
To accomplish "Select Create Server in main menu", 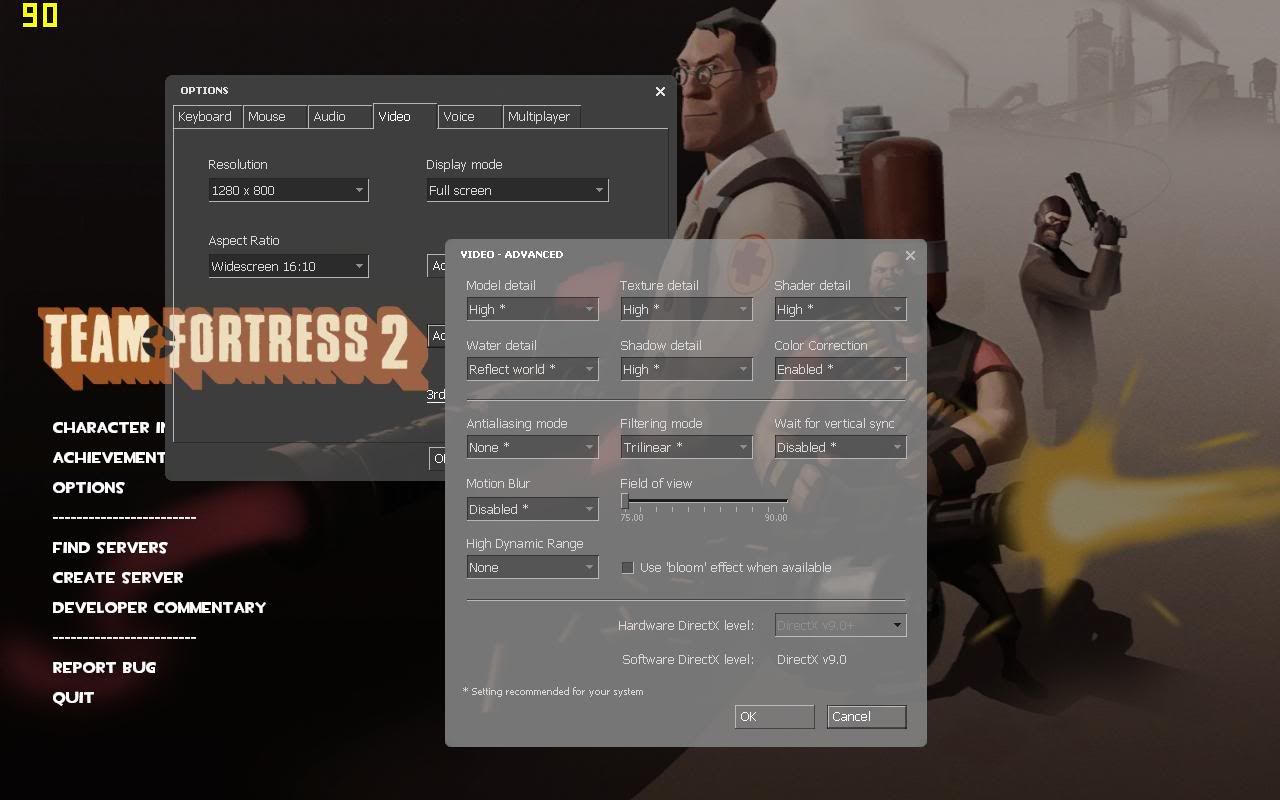I will 118,577.
